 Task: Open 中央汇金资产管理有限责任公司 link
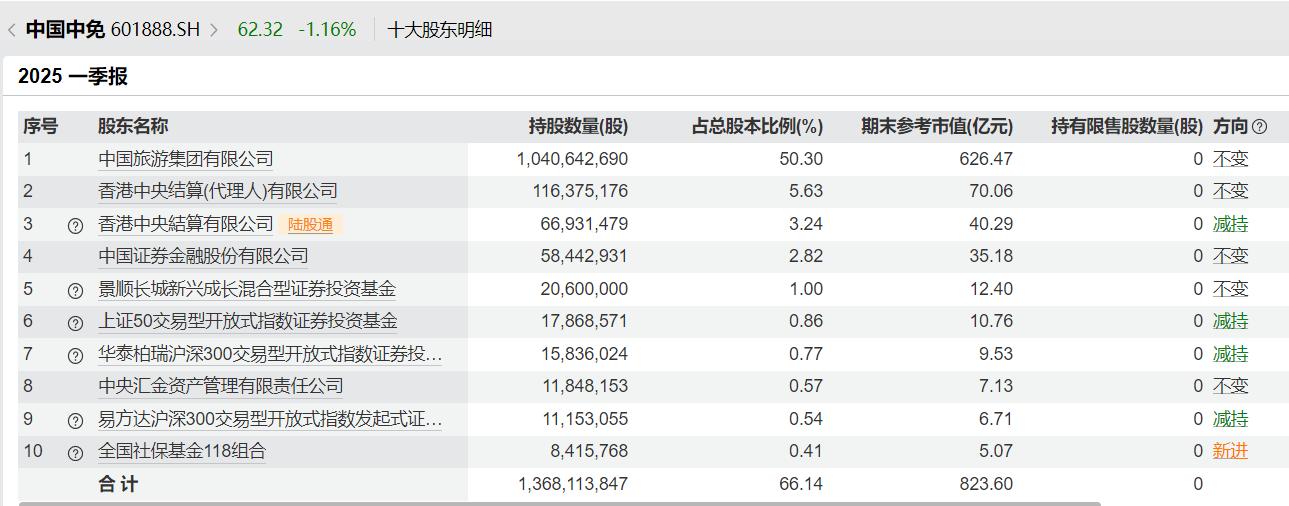[x=220, y=386]
